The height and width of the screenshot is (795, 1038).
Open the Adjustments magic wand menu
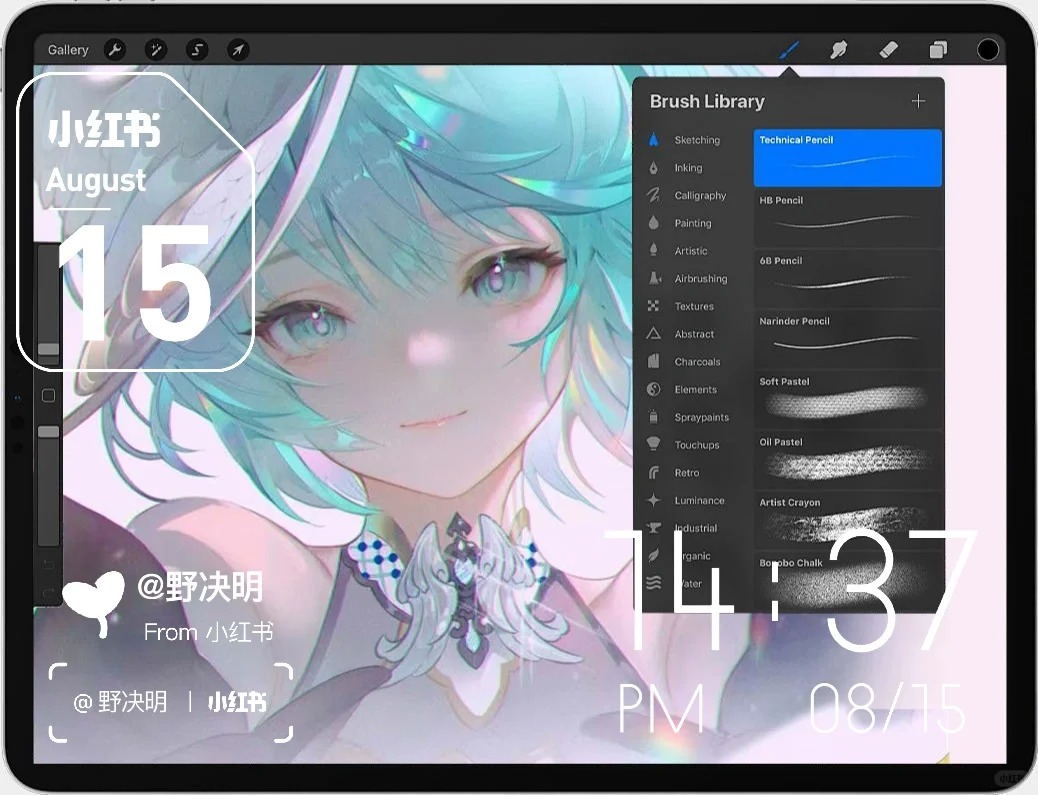(156, 50)
